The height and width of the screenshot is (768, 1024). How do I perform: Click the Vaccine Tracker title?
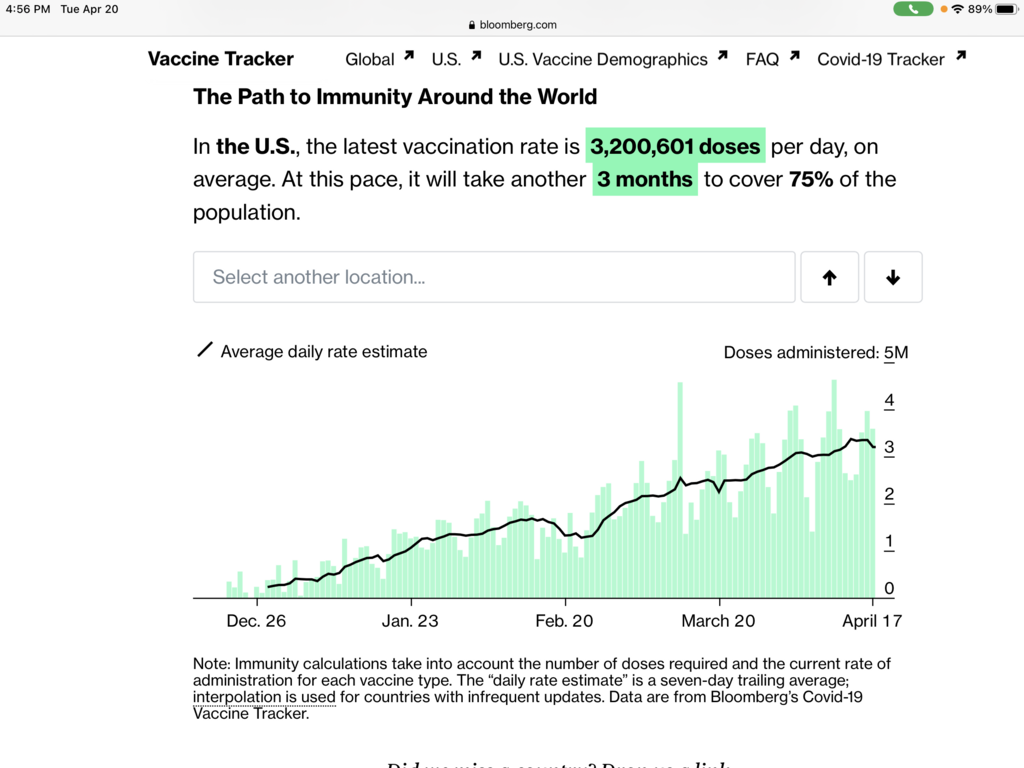[x=221, y=59]
